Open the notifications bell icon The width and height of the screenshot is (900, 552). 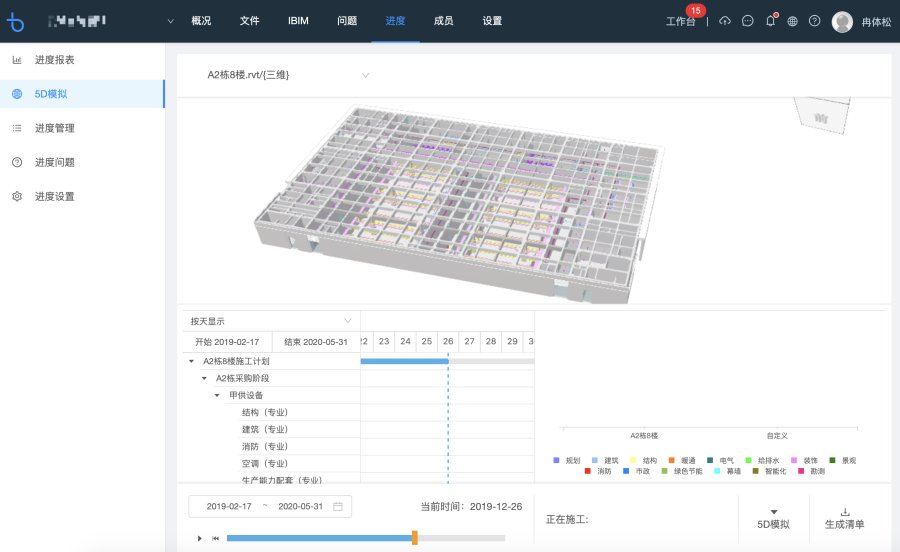[770, 21]
